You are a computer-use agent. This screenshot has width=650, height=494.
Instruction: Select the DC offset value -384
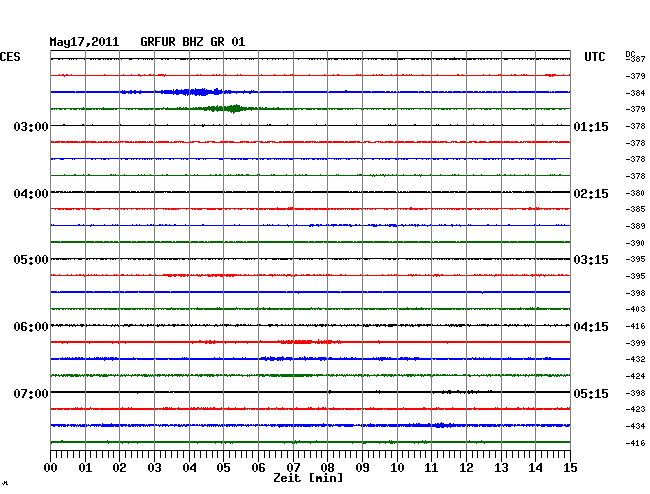635,93
